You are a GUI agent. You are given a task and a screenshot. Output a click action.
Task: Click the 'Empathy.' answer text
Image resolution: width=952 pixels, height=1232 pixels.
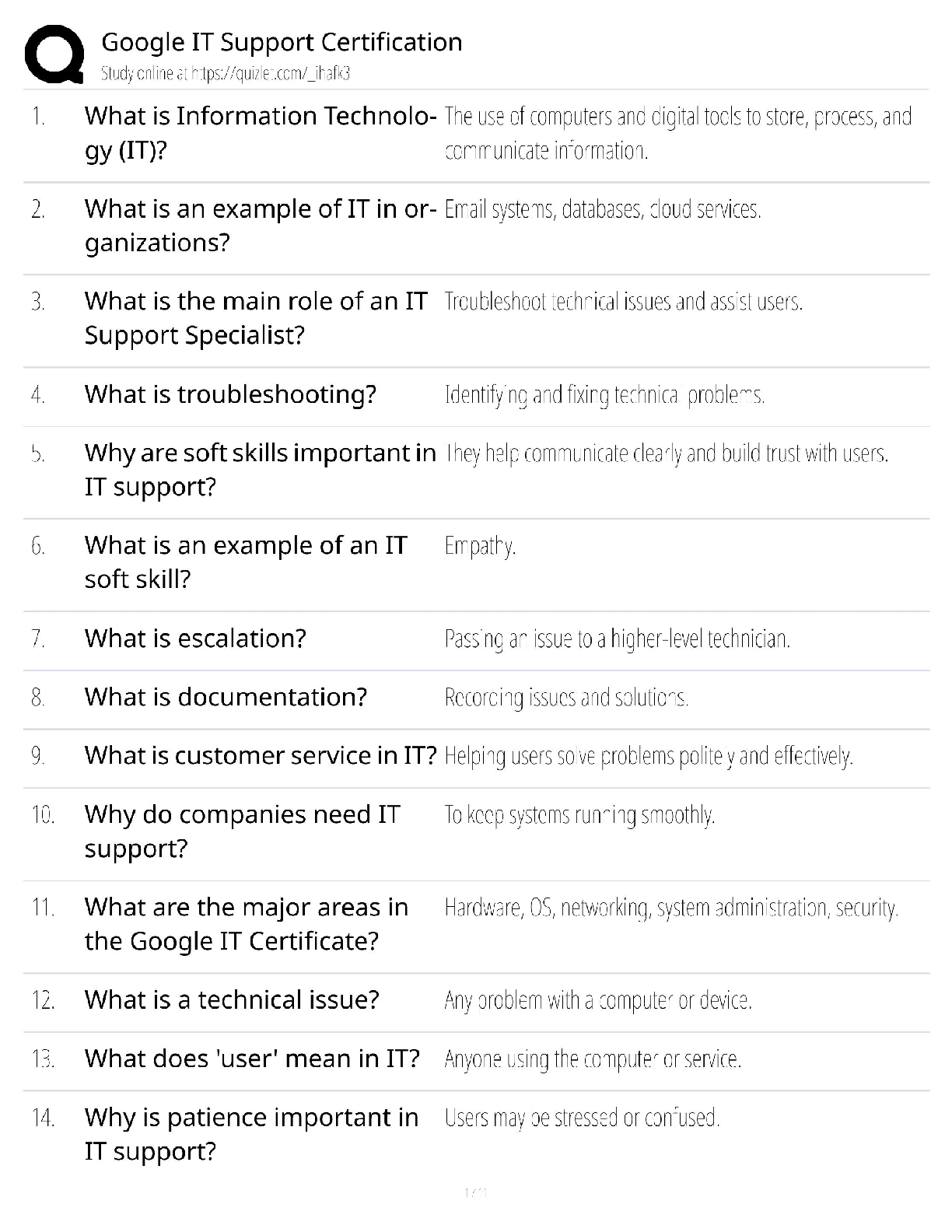pos(480,546)
